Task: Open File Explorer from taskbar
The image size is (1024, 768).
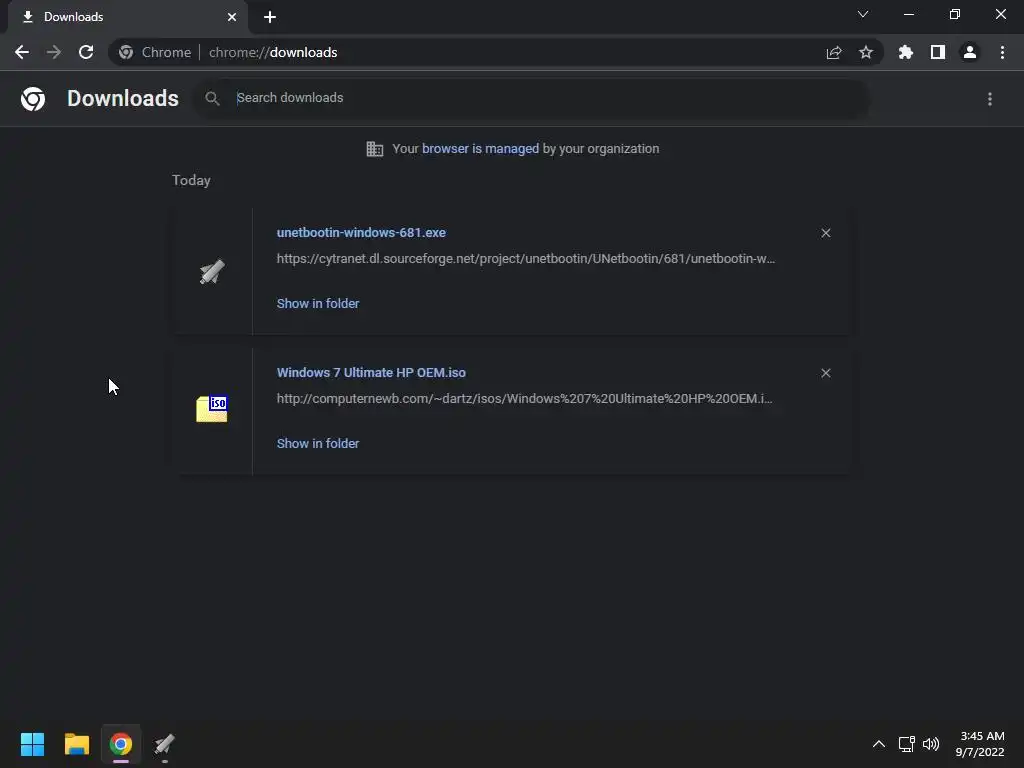Action: pyautogui.click(x=76, y=744)
